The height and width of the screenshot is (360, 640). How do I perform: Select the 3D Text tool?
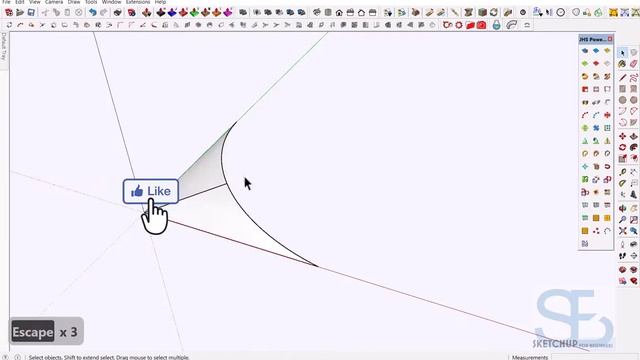point(633,195)
